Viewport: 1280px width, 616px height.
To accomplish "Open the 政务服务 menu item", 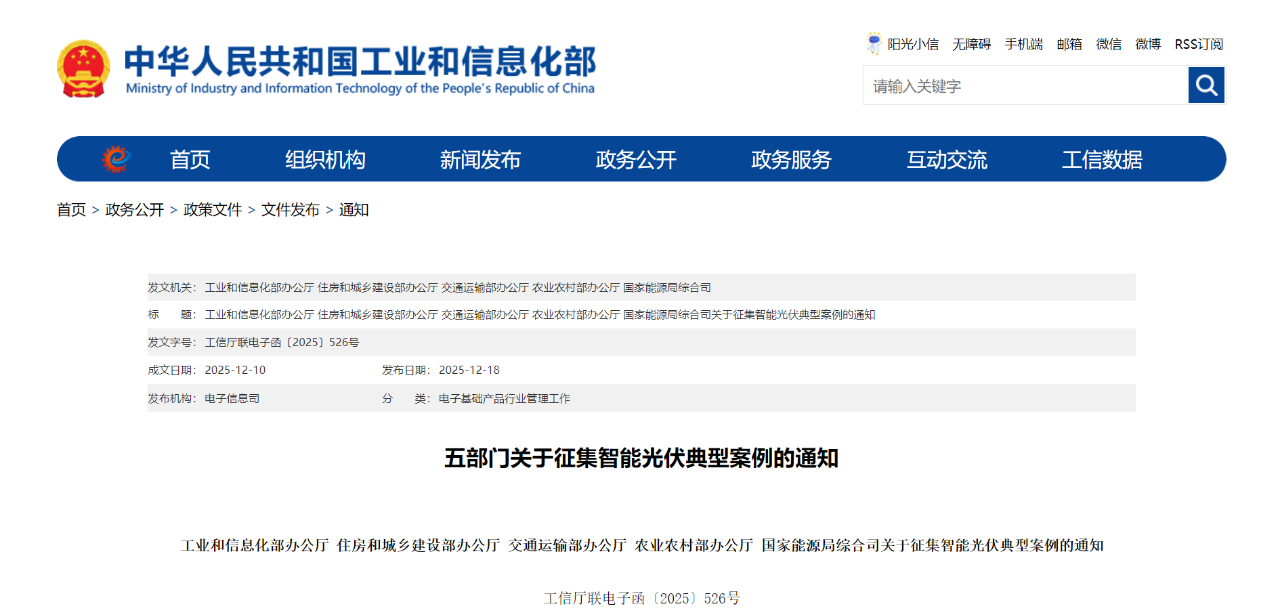I will pyautogui.click(x=791, y=160).
